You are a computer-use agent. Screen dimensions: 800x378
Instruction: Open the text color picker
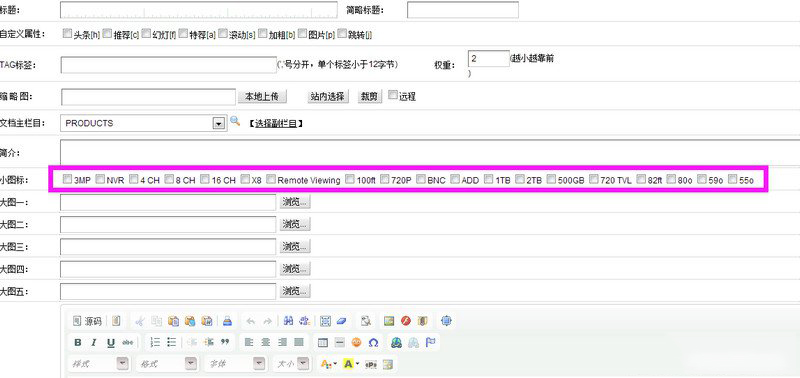[327, 364]
